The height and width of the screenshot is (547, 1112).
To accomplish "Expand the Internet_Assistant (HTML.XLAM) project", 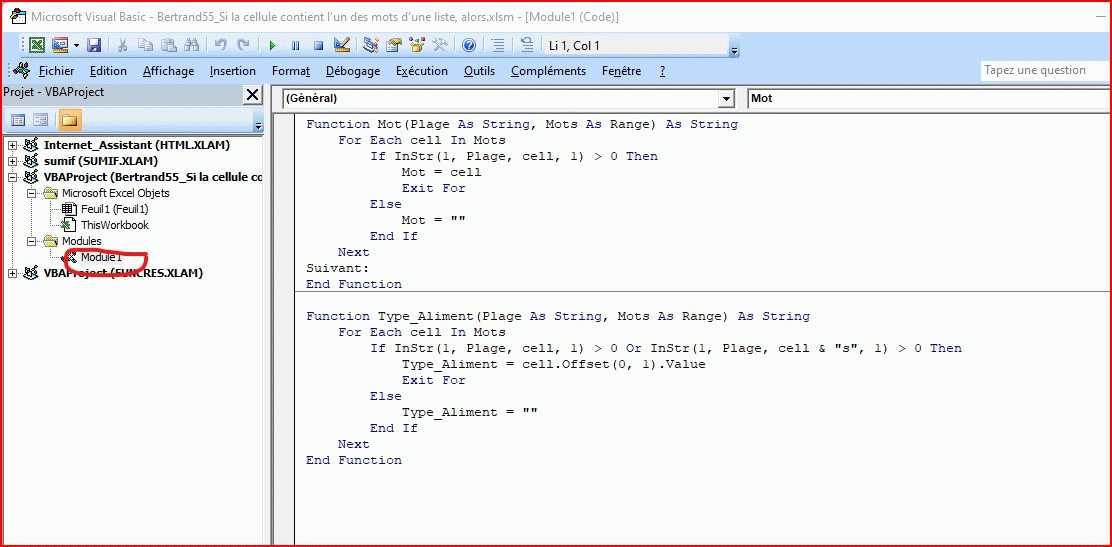I will pyautogui.click(x=12, y=145).
